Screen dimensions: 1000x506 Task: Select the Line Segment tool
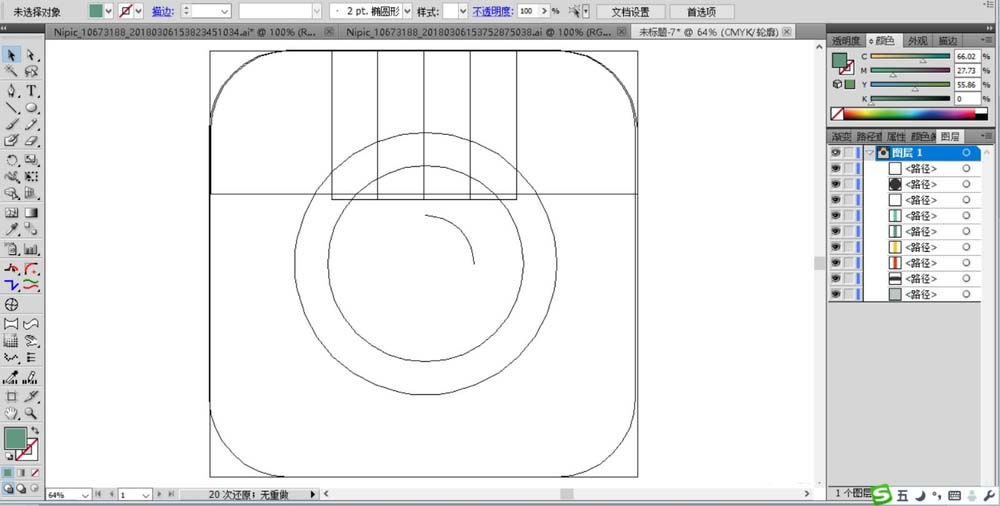coord(12,107)
